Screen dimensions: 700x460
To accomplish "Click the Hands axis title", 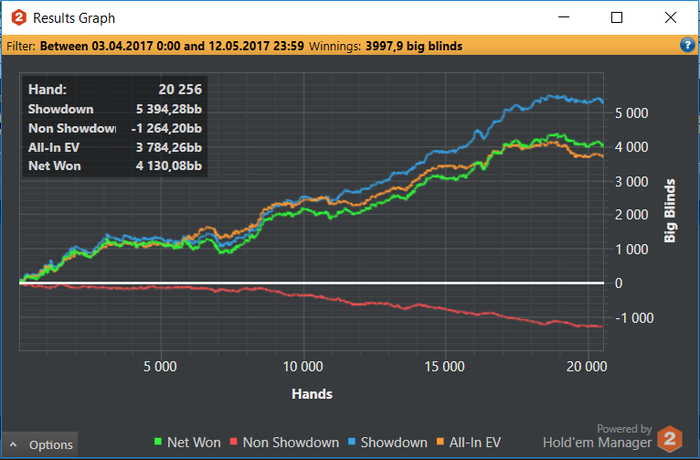I will tap(312, 394).
